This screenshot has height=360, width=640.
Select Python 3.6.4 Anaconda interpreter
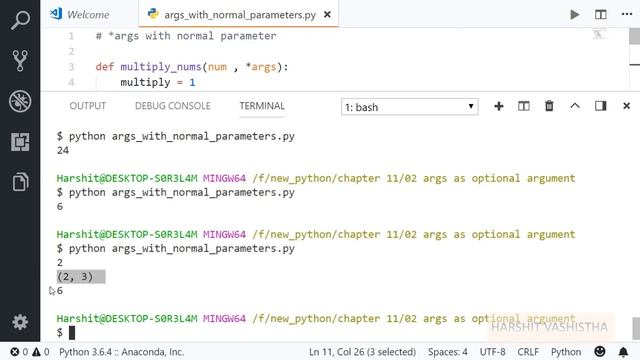[x=121, y=352]
